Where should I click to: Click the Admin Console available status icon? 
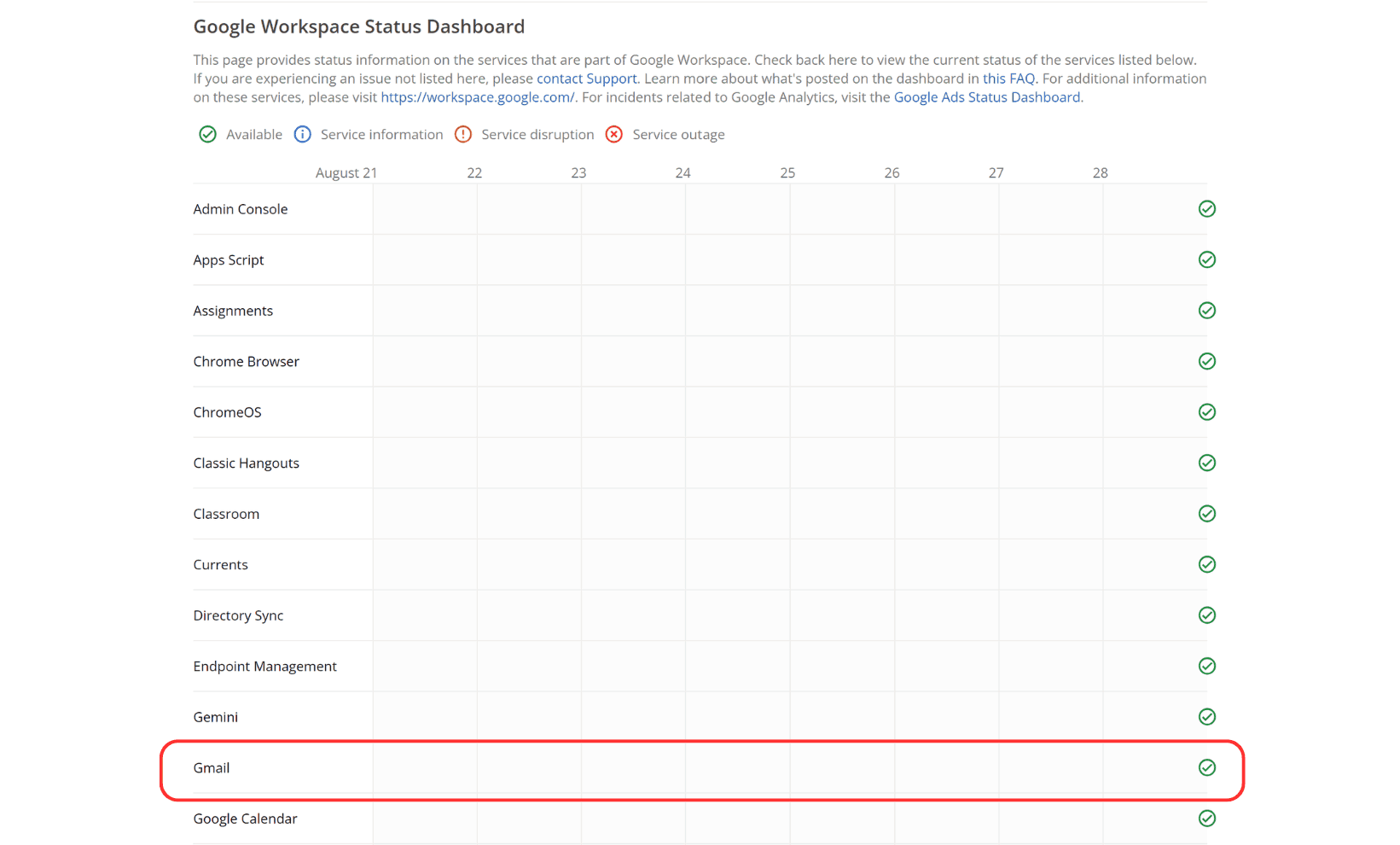1206,209
